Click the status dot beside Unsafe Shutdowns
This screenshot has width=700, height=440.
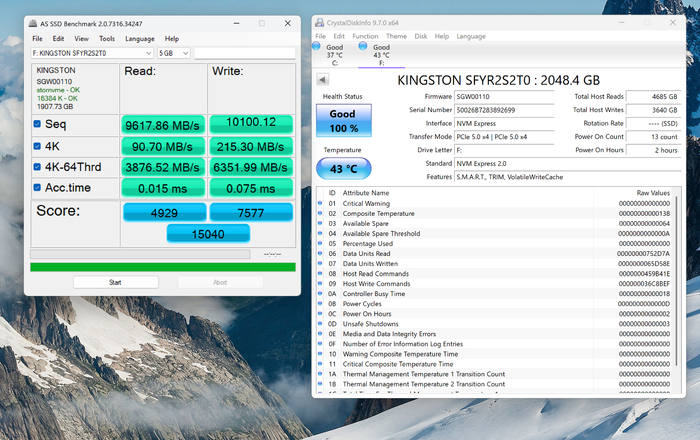tap(320, 324)
